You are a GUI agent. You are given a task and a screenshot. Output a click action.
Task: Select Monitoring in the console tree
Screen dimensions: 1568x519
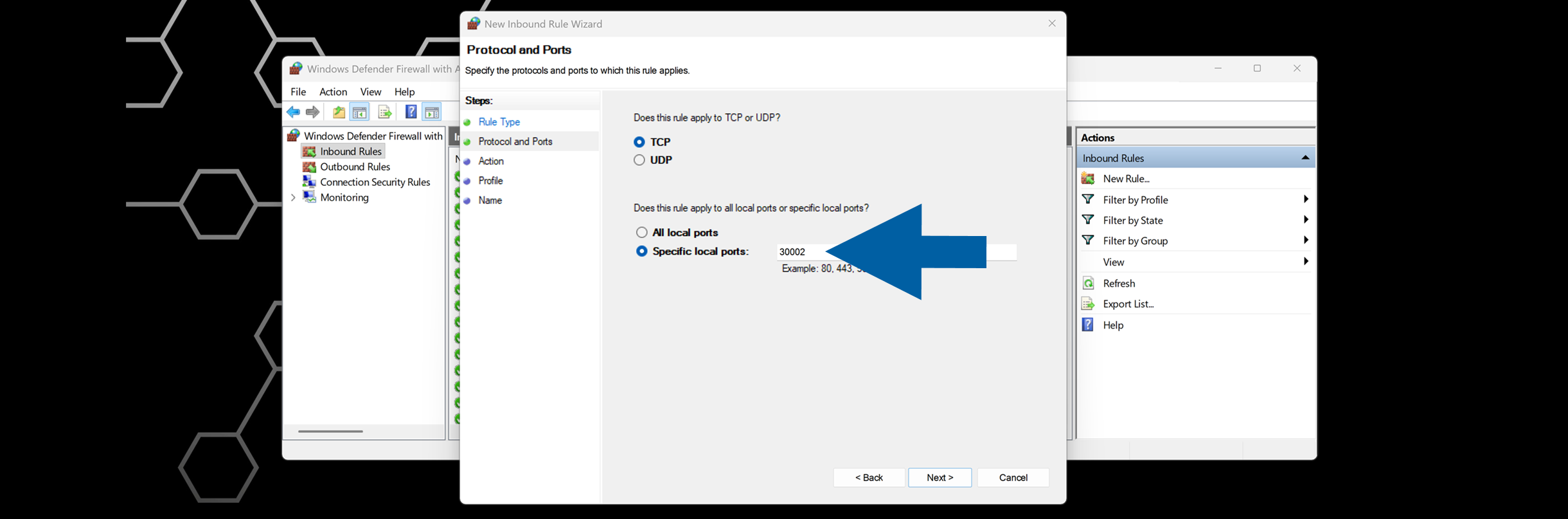[x=344, y=197]
